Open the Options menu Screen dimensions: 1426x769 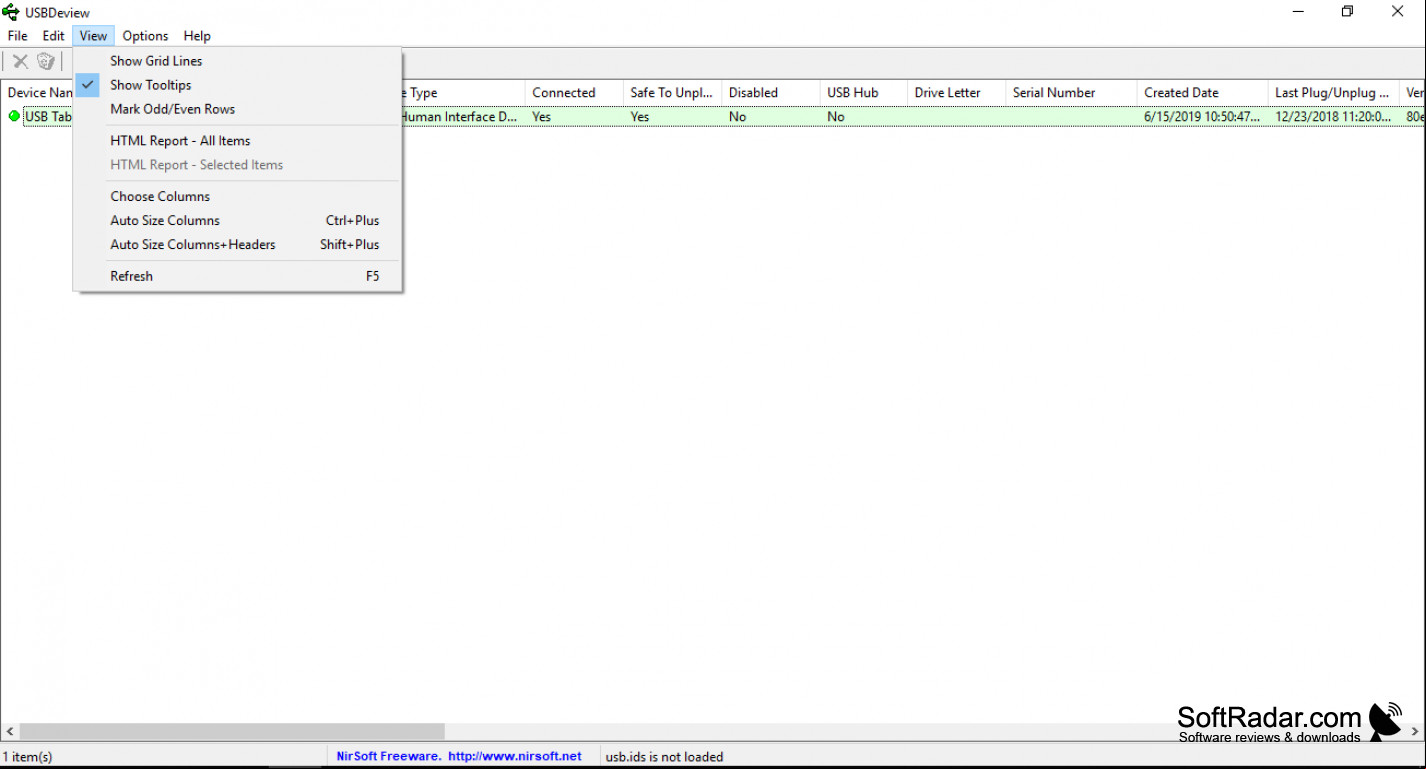[x=145, y=36]
